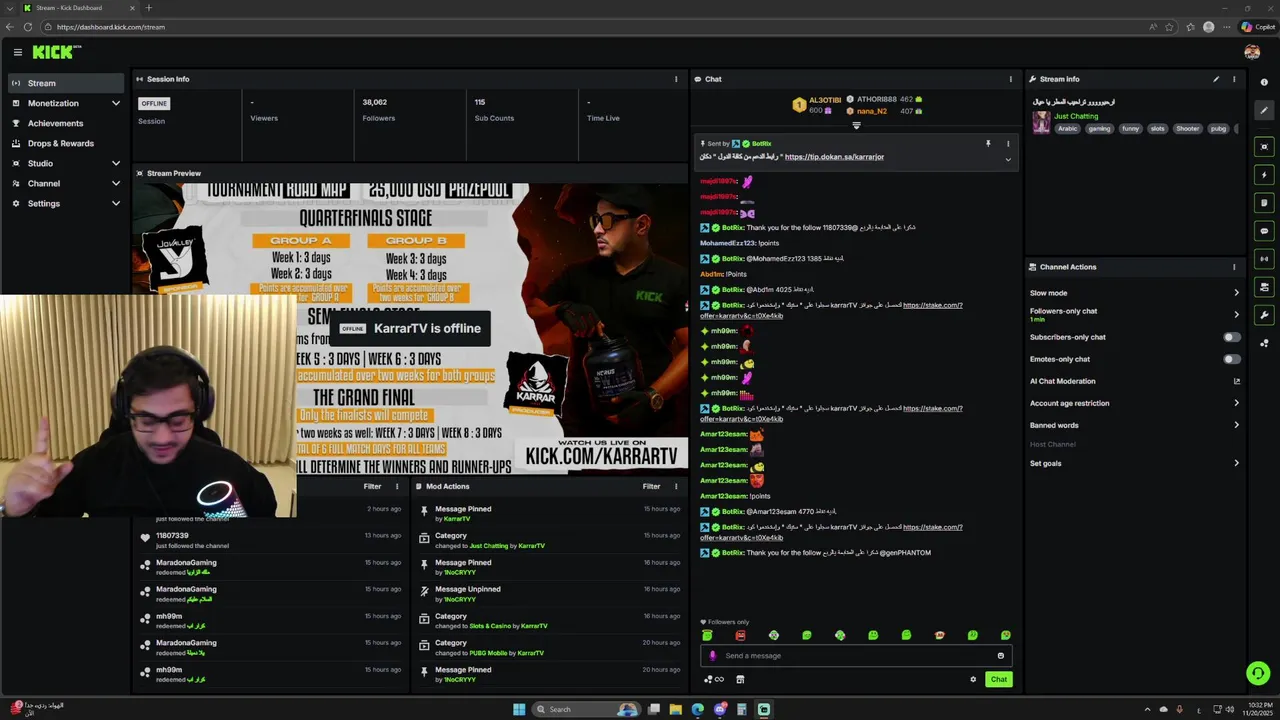Viewport: 1280px width, 720px height.
Task: Click the stream preview widget icon in the right rail
Action: click(x=1264, y=147)
